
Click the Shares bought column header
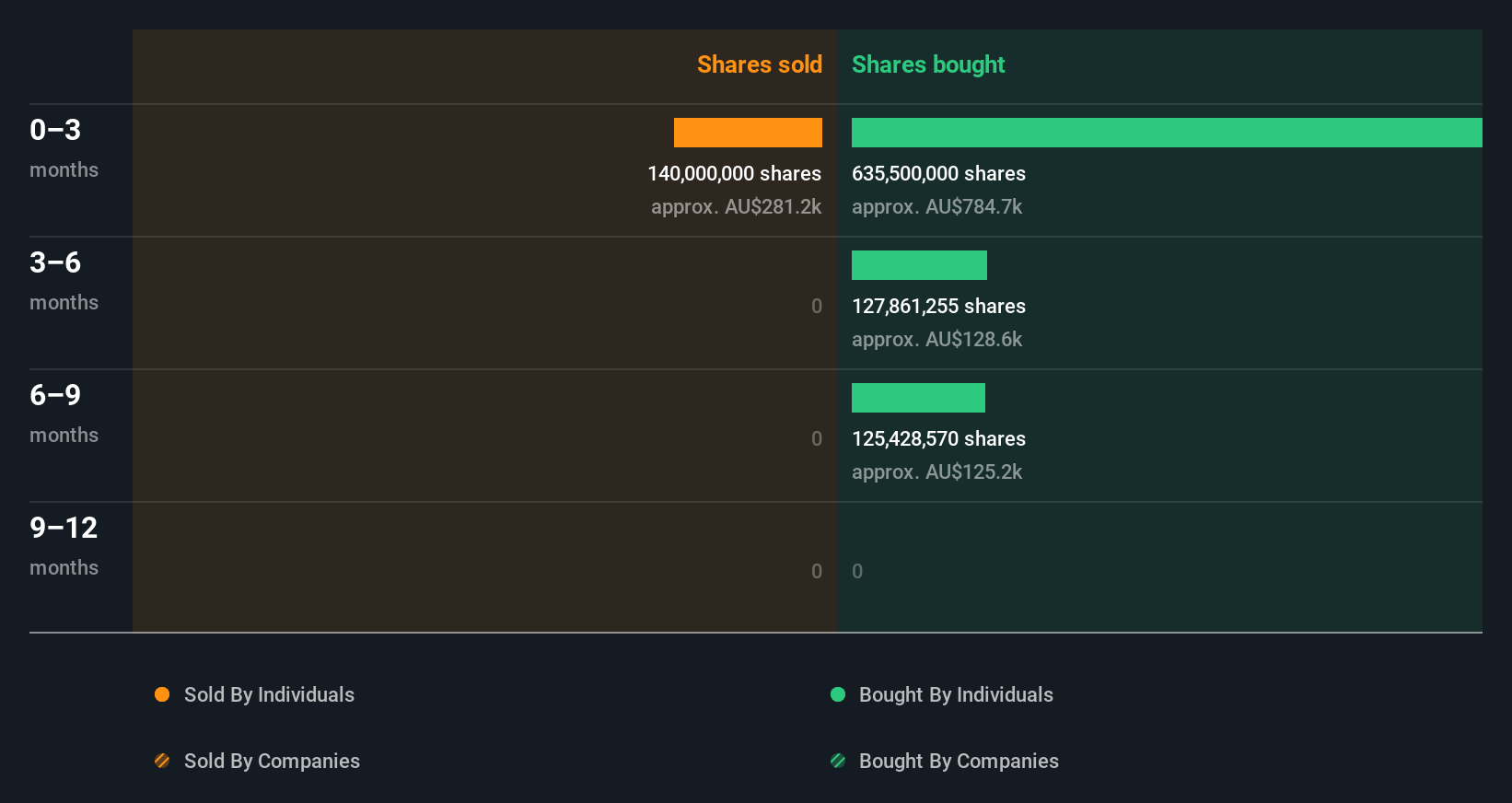[928, 64]
